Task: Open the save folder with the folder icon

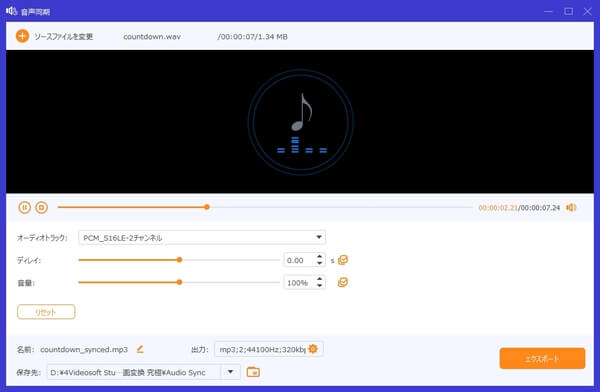Action: click(253, 372)
